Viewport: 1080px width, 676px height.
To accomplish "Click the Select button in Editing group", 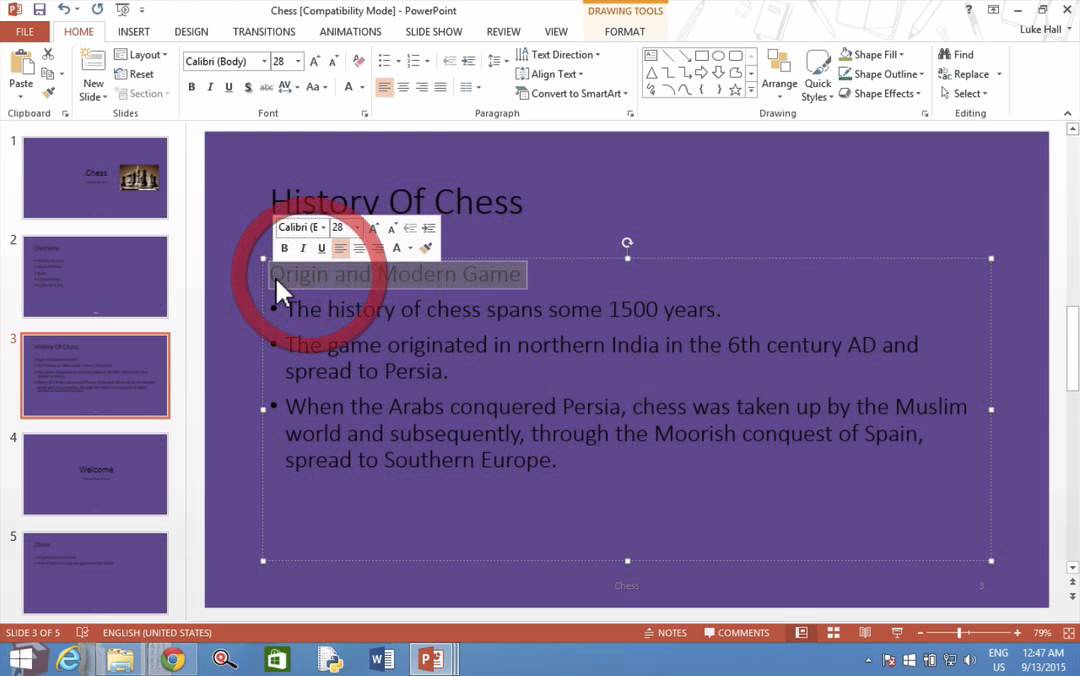I will pos(964,93).
